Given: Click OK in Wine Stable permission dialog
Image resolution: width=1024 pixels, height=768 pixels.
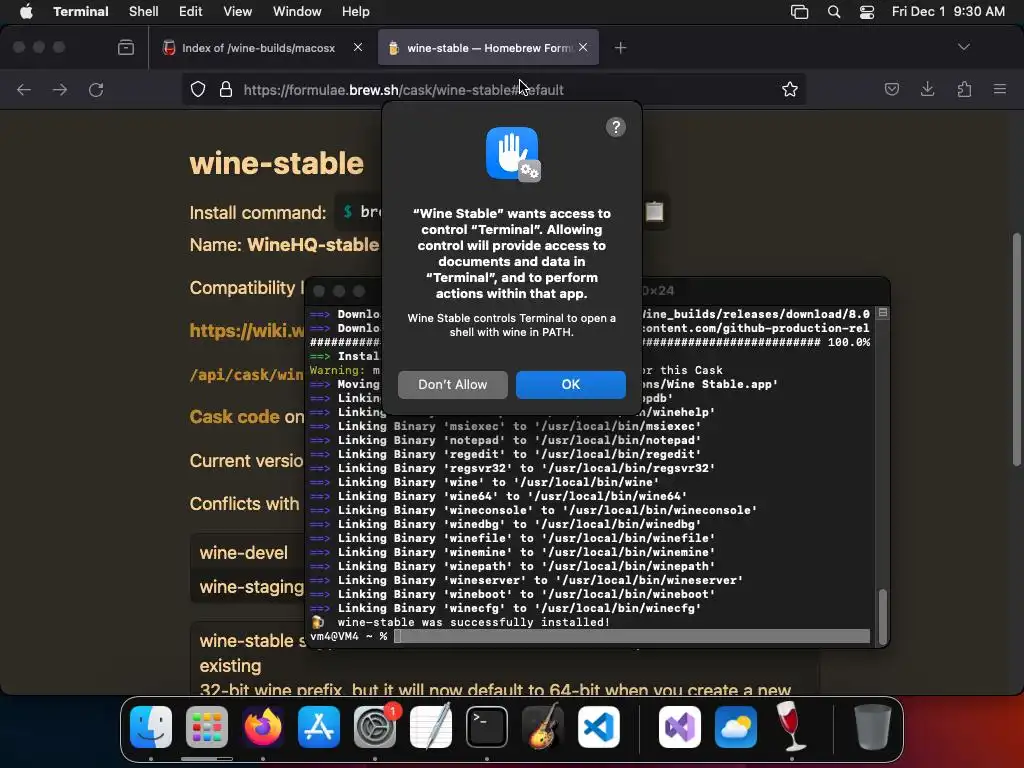Looking at the screenshot, I should (570, 385).
